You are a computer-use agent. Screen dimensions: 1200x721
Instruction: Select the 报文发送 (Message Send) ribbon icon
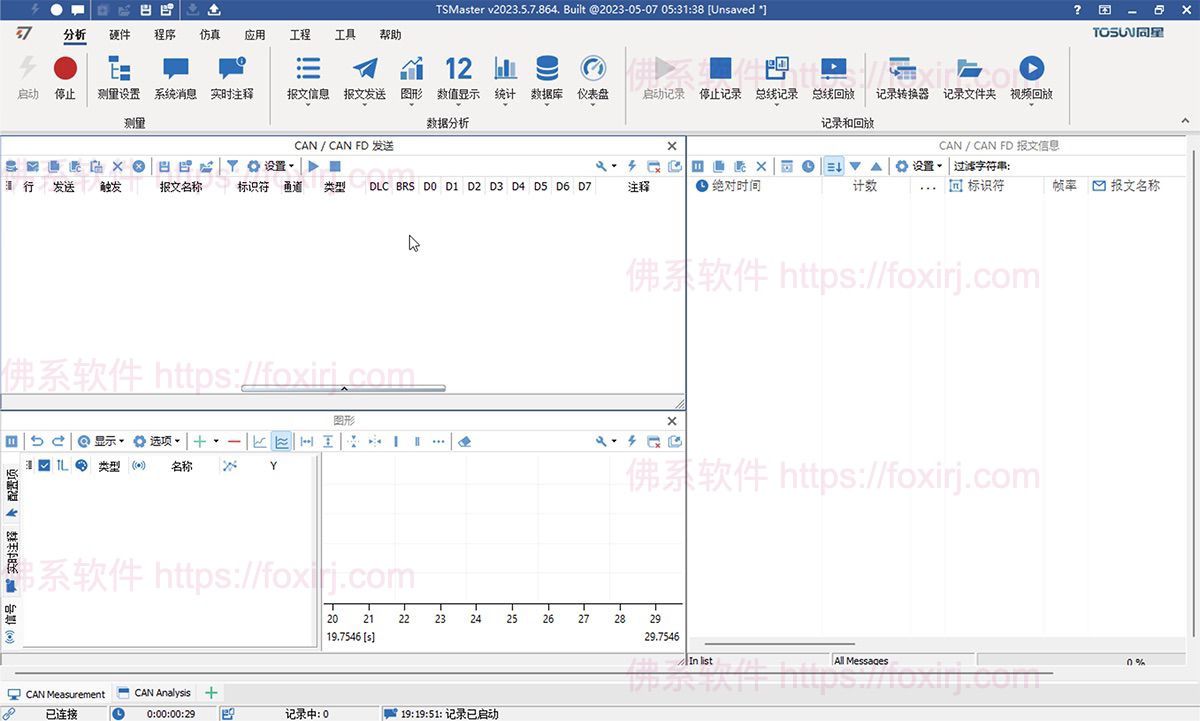pyautogui.click(x=365, y=78)
